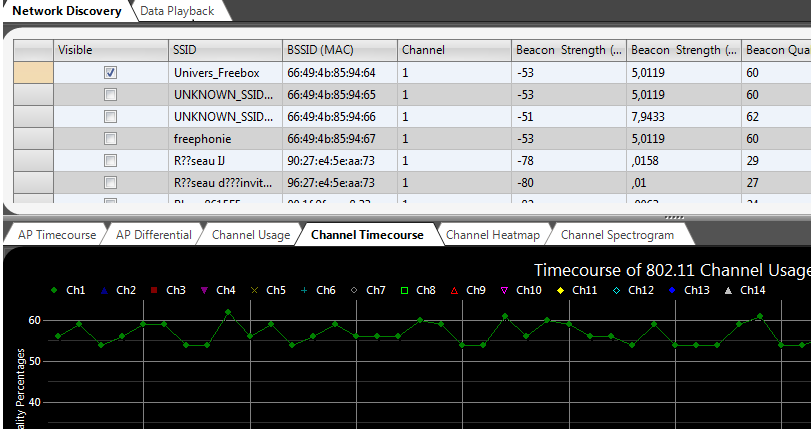Uncheck Visible for Univers_Freebox network

[111, 72]
